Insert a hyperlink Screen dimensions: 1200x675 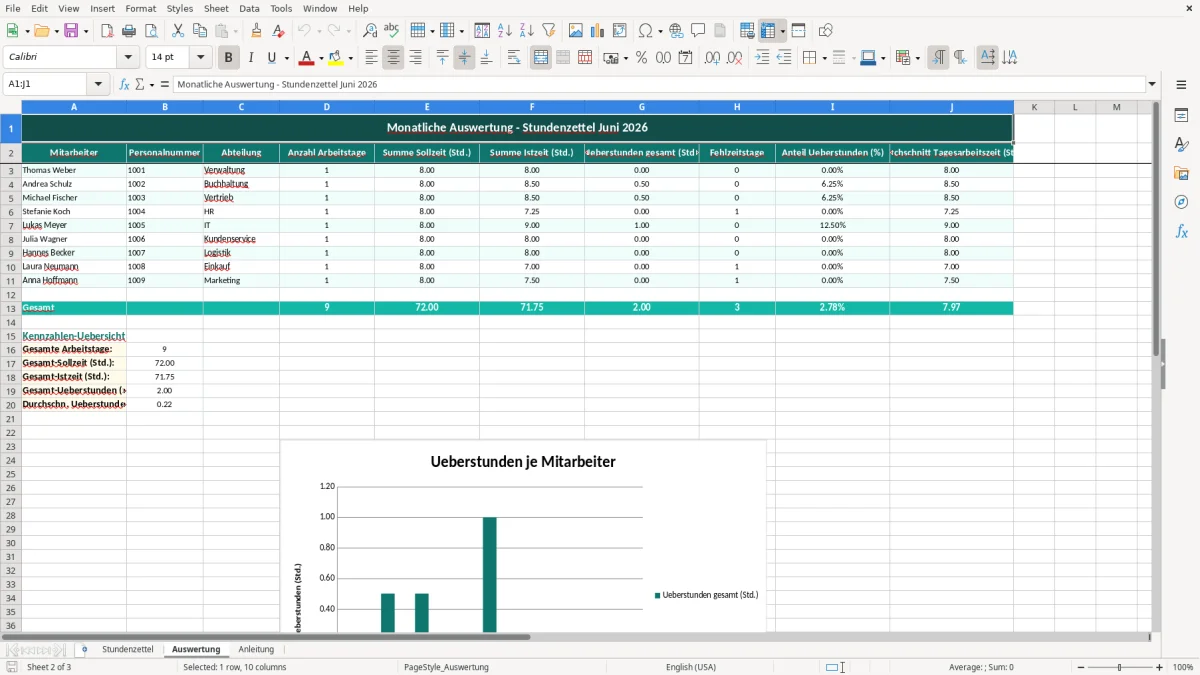676,31
